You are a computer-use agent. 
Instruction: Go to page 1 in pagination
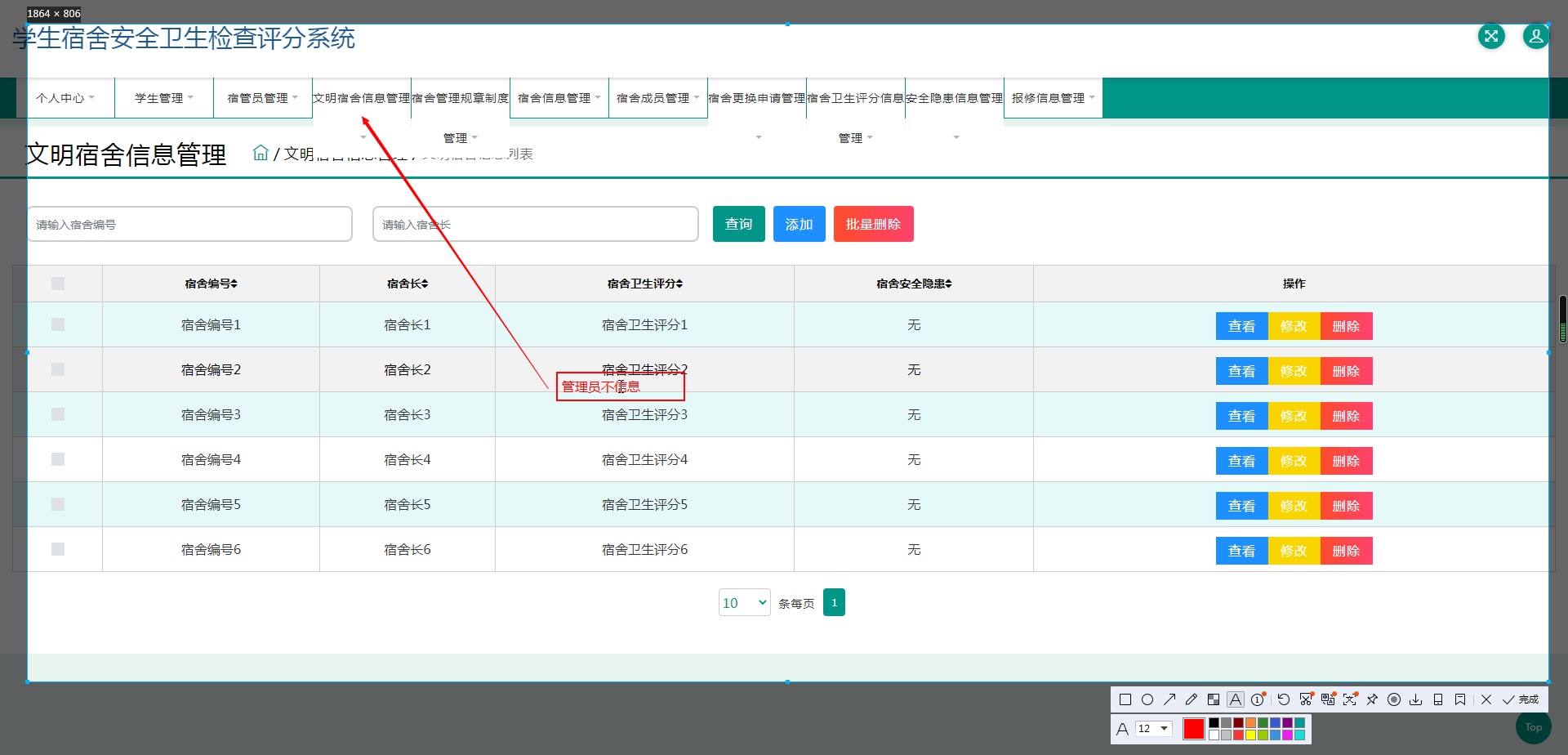[x=834, y=602]
